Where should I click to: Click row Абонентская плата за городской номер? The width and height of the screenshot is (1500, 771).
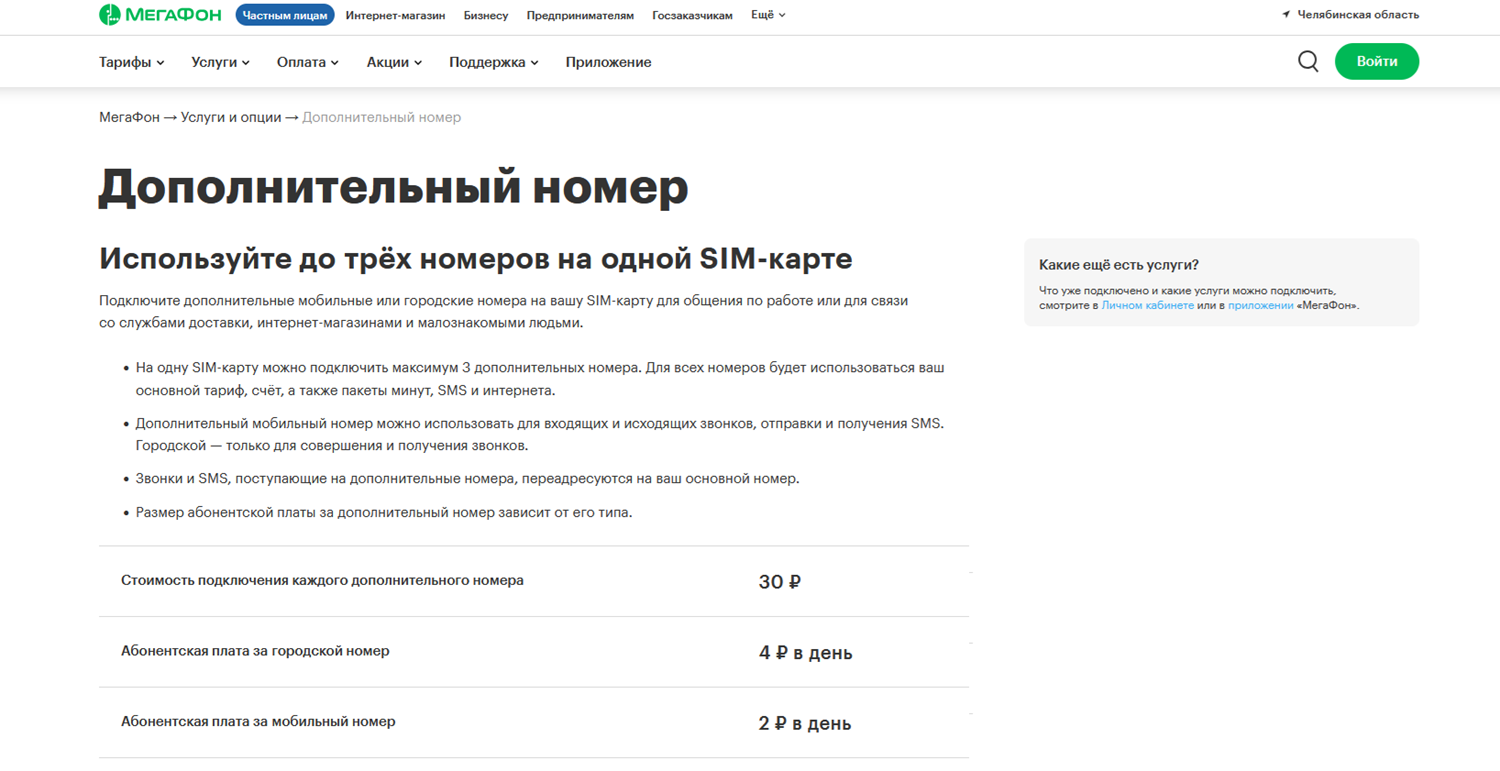point(534,652)
